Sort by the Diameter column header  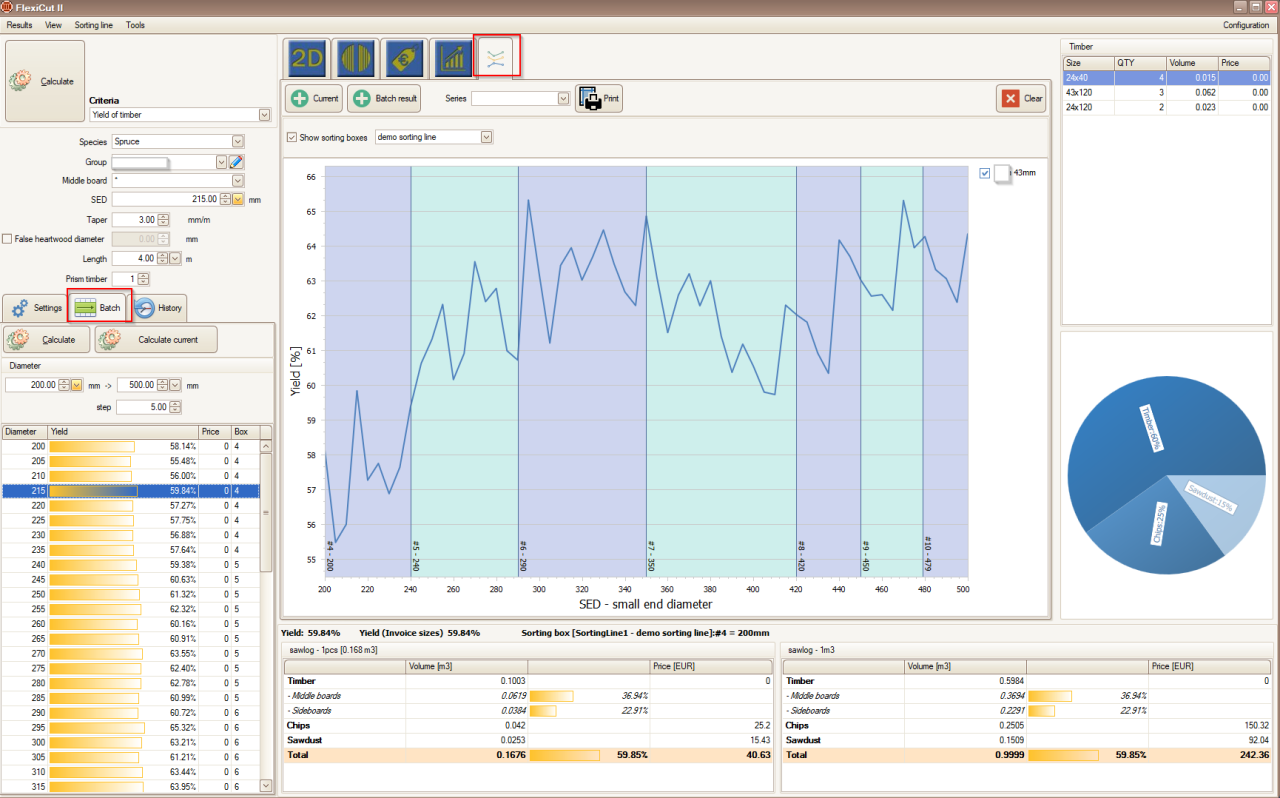(24, 432)
